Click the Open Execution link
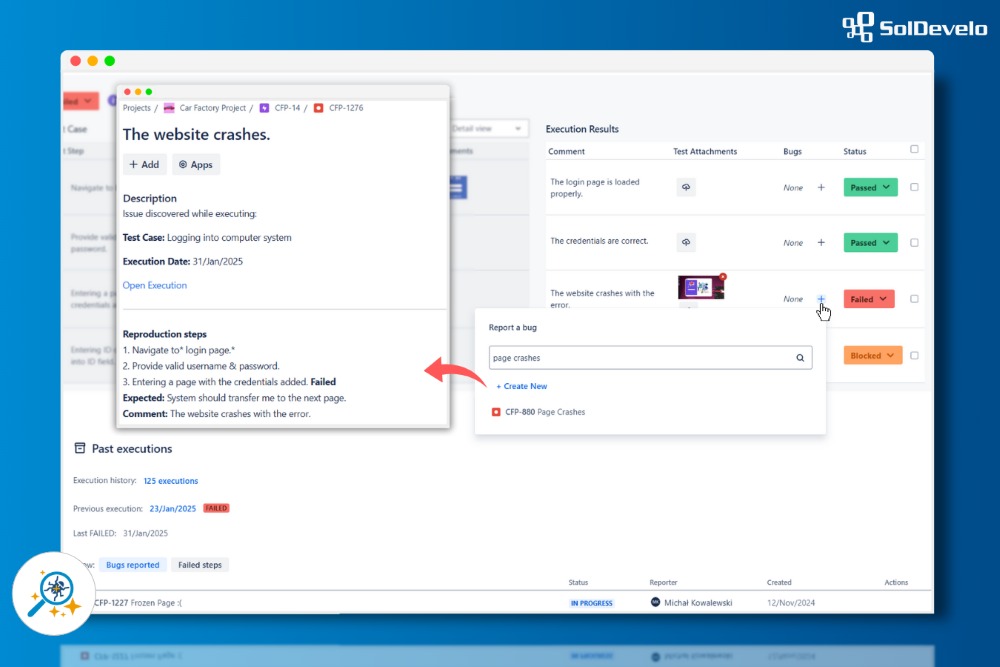1000x667 pixels. (x=154, y=285)
